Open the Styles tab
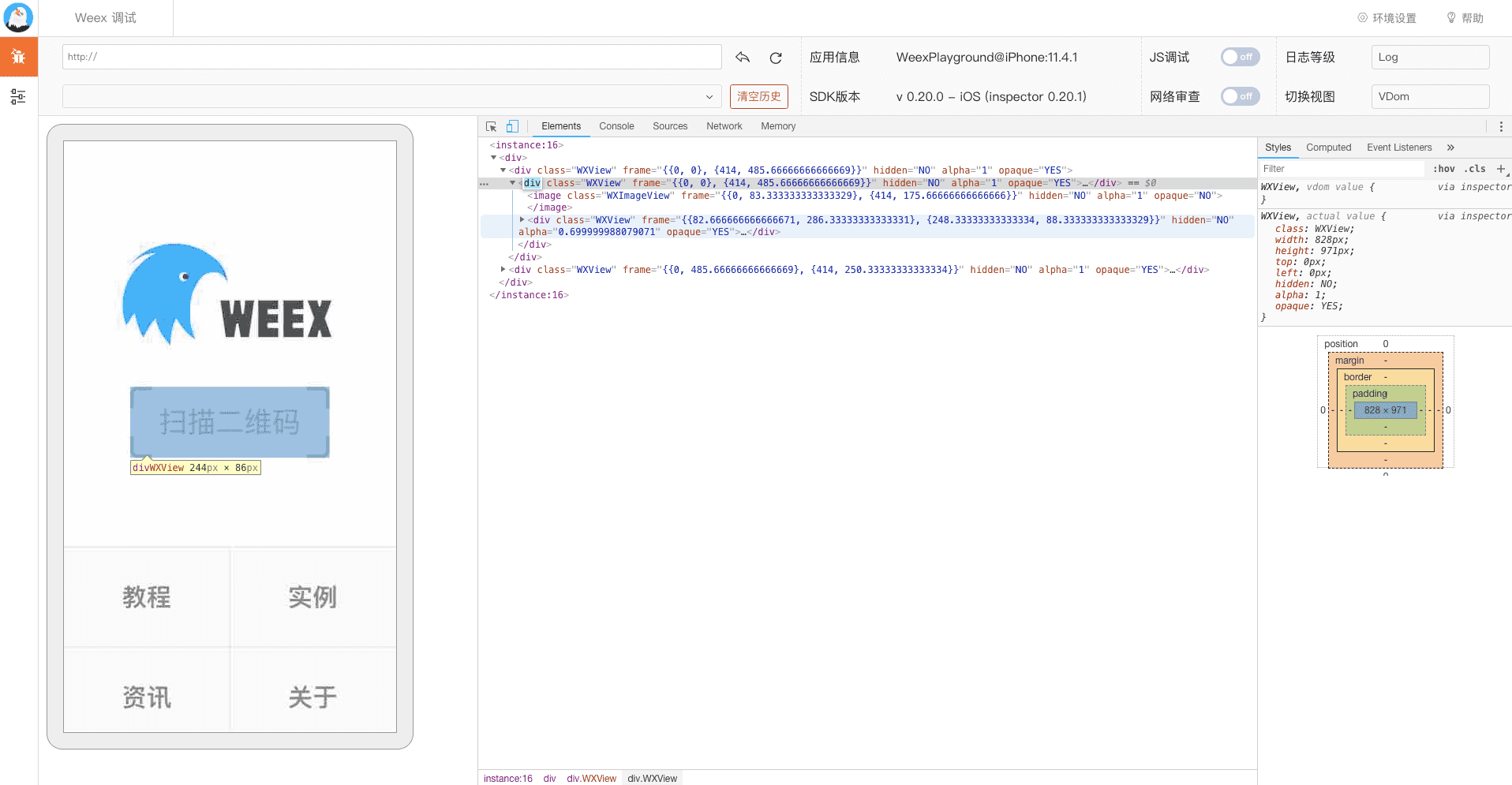Screen dimensions: 1512x785 coord(1278,148)
